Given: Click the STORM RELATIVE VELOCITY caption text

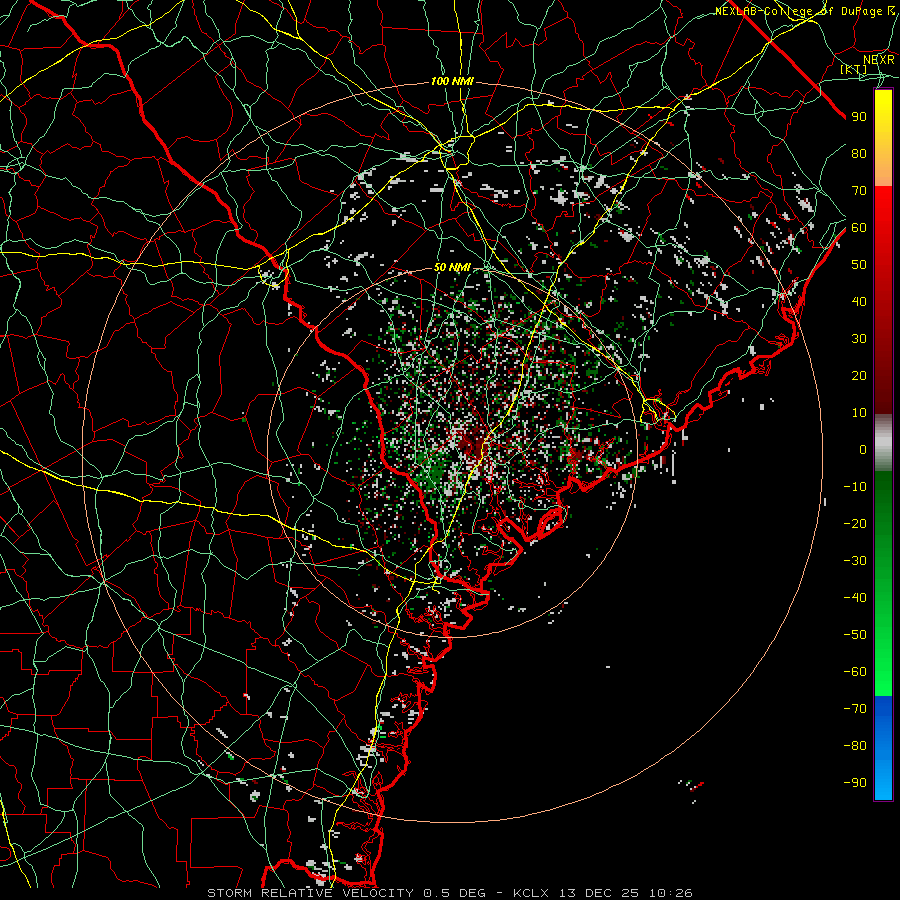Looking at the screenshot, I should pos(313,893).
